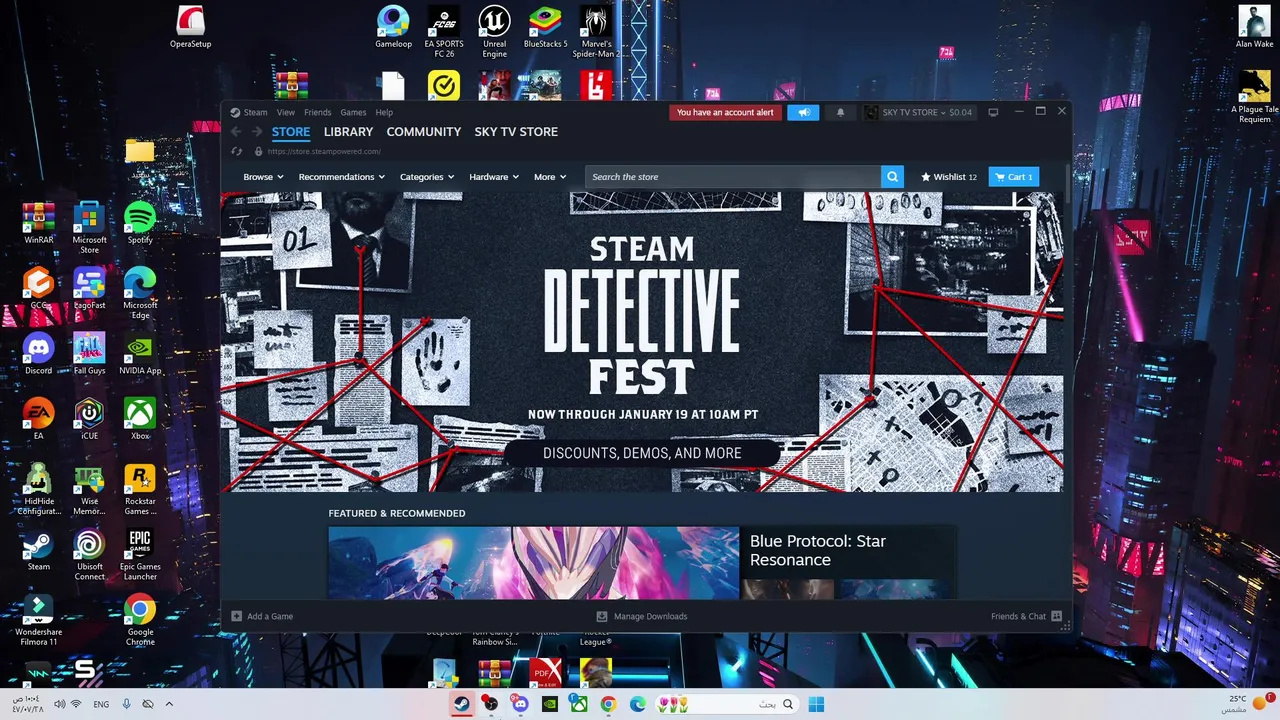Open Gameloop desktop shortcut
The height and width of the screenshot is (720, 1280).
[x=393, y=27]
